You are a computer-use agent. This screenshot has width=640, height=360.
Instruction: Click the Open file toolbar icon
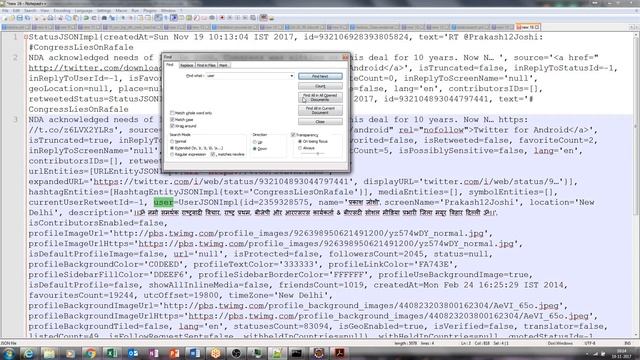(12, 18)
